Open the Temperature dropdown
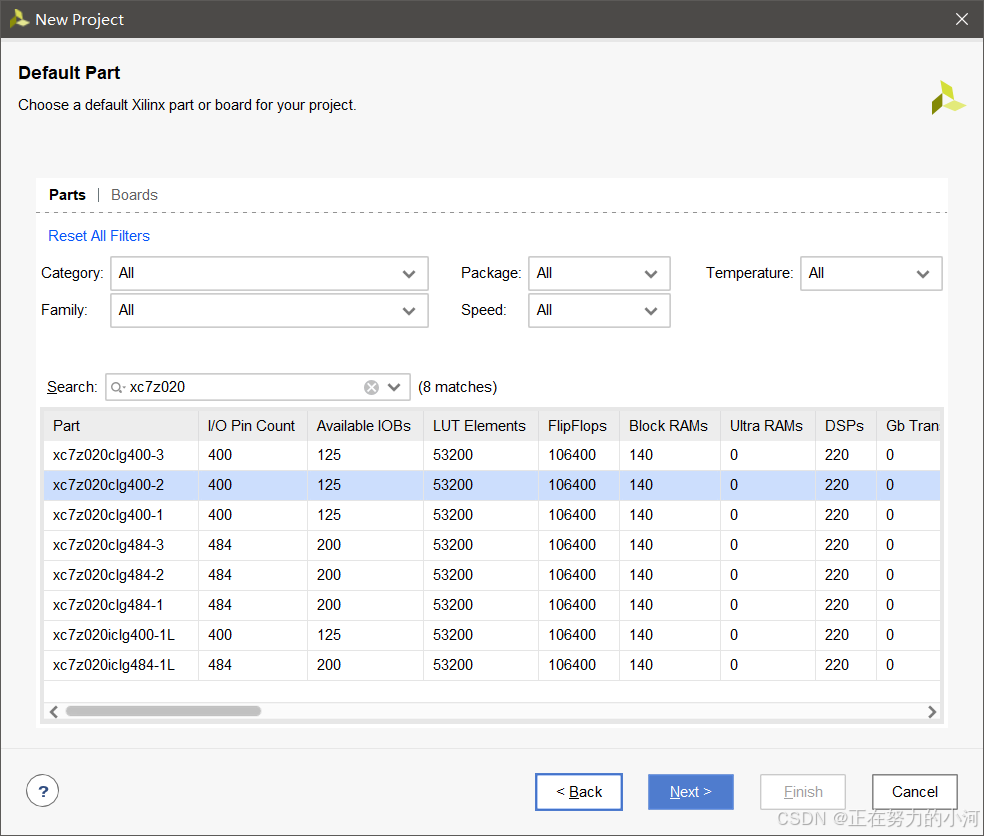Image resolution: width=984 pixels, height=836 pixels. pos(871,274)
